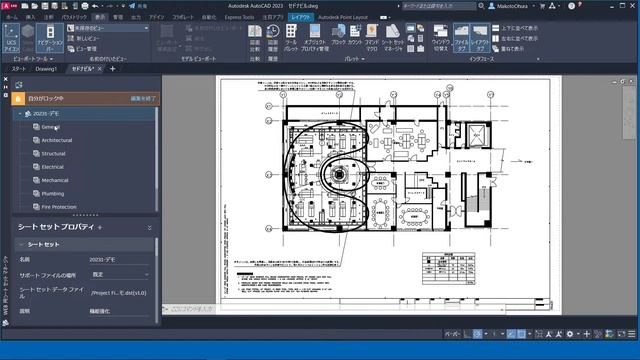
Task: Collapse the 20231 sheet set tree node
Action: click(20, 113)
